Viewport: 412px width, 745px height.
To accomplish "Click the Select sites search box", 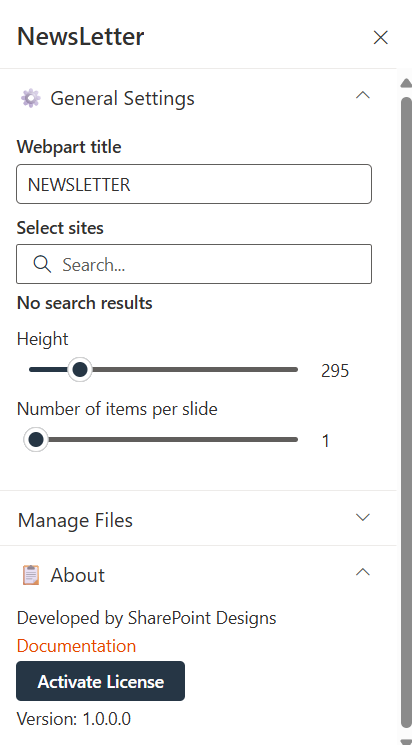I will [x=194, y=264].
